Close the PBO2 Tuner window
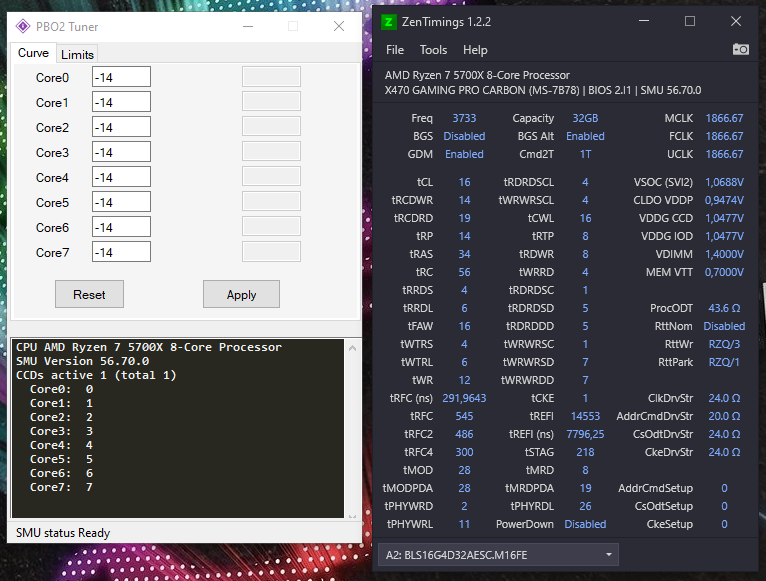This screenshot has width=766, height=581. tap(339, 26)
